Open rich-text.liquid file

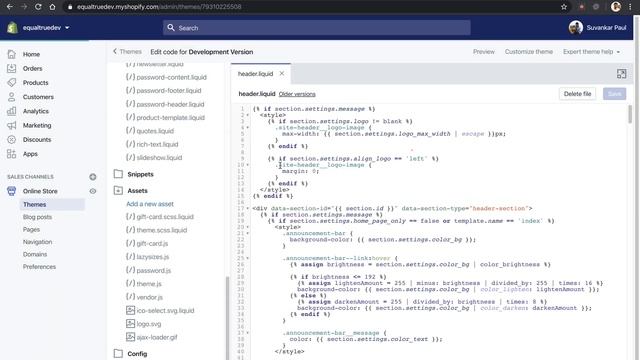[152, 144]
